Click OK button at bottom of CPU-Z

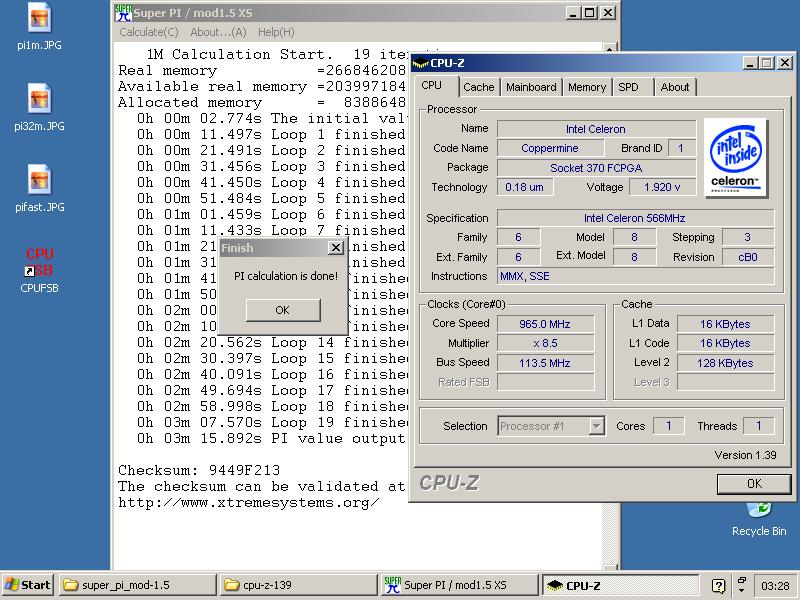[754, 484]
